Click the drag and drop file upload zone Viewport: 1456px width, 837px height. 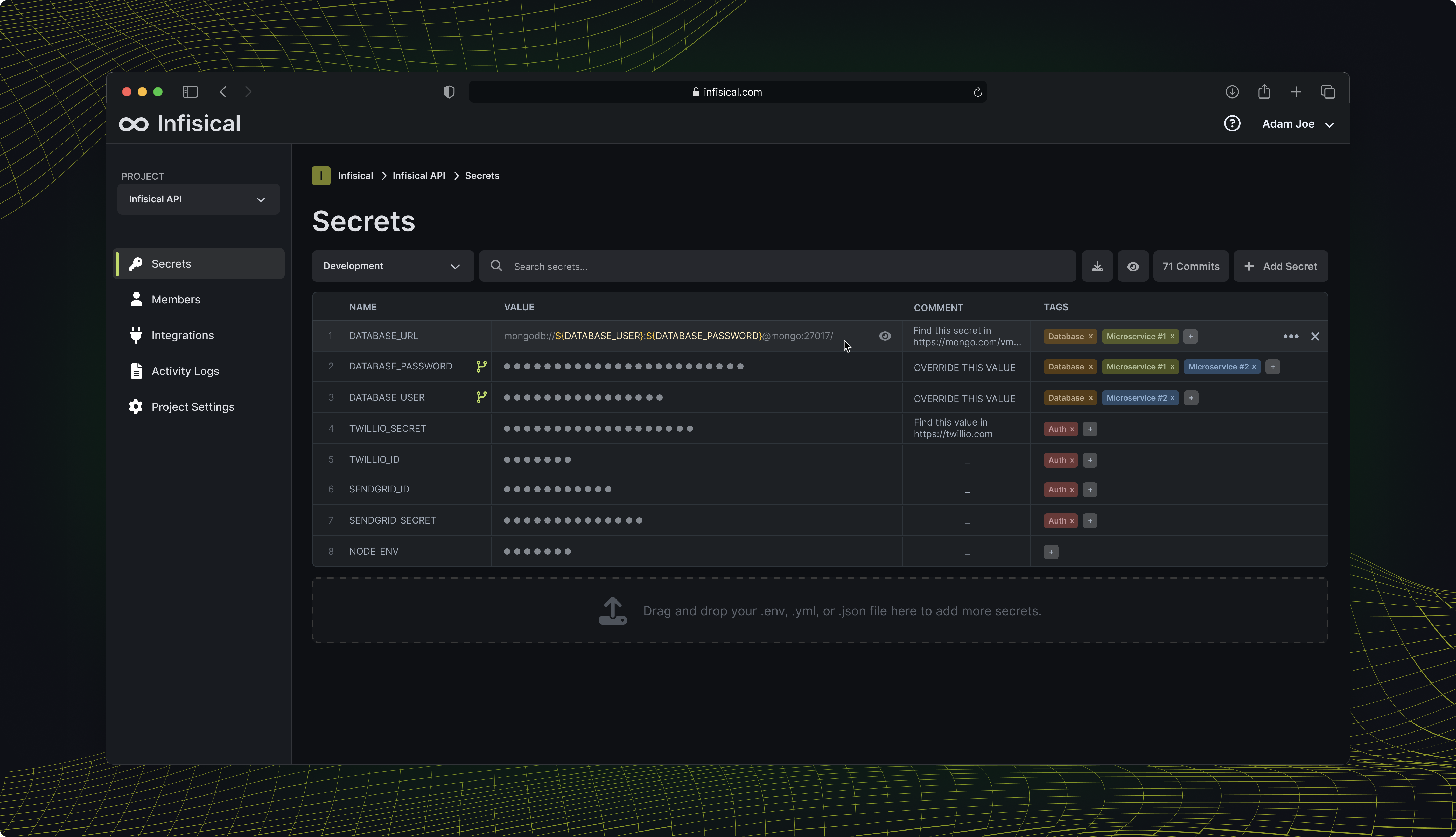[x=820, y=610]
